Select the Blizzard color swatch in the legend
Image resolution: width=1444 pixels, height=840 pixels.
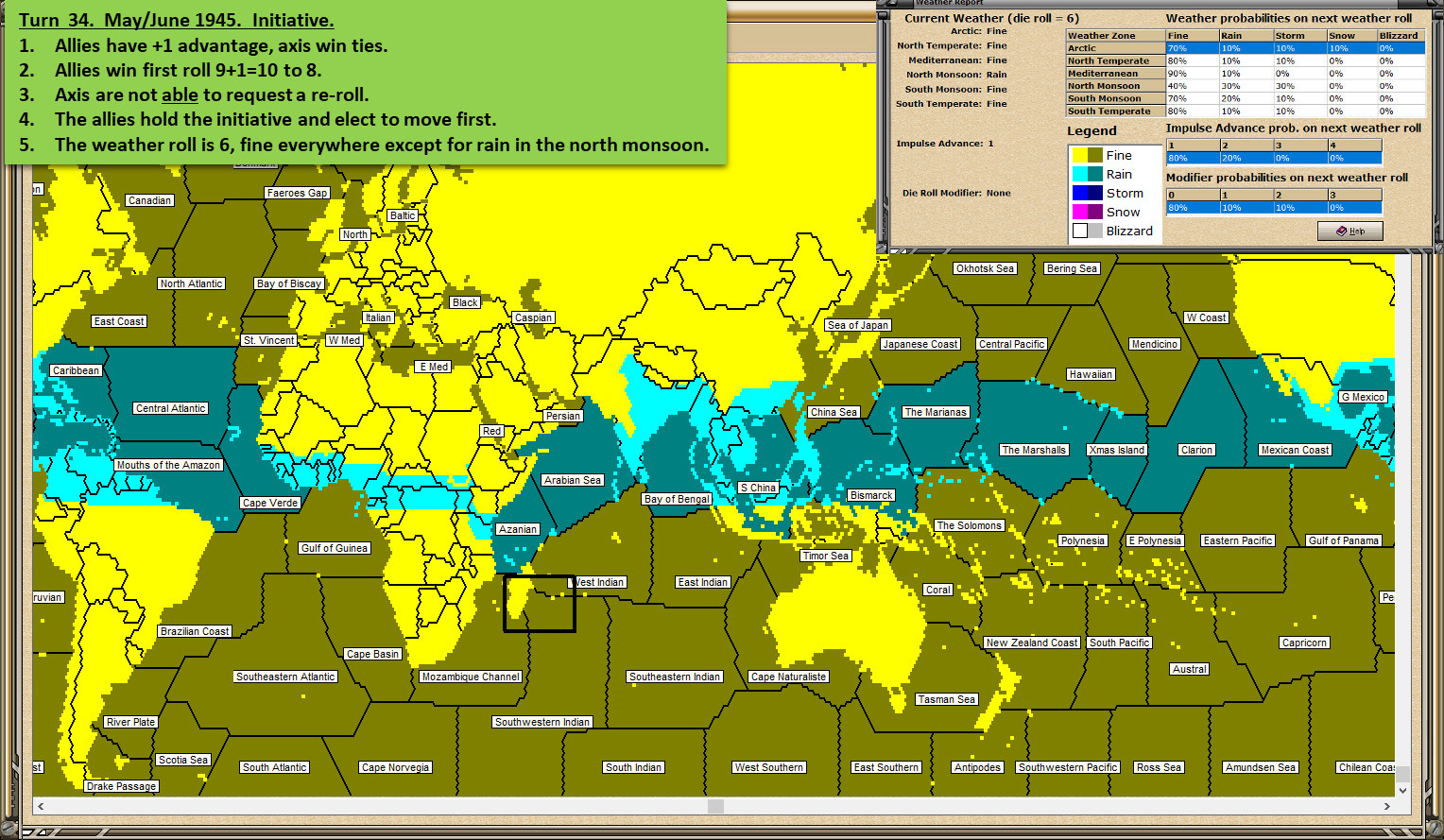(x=1087, y=231)
